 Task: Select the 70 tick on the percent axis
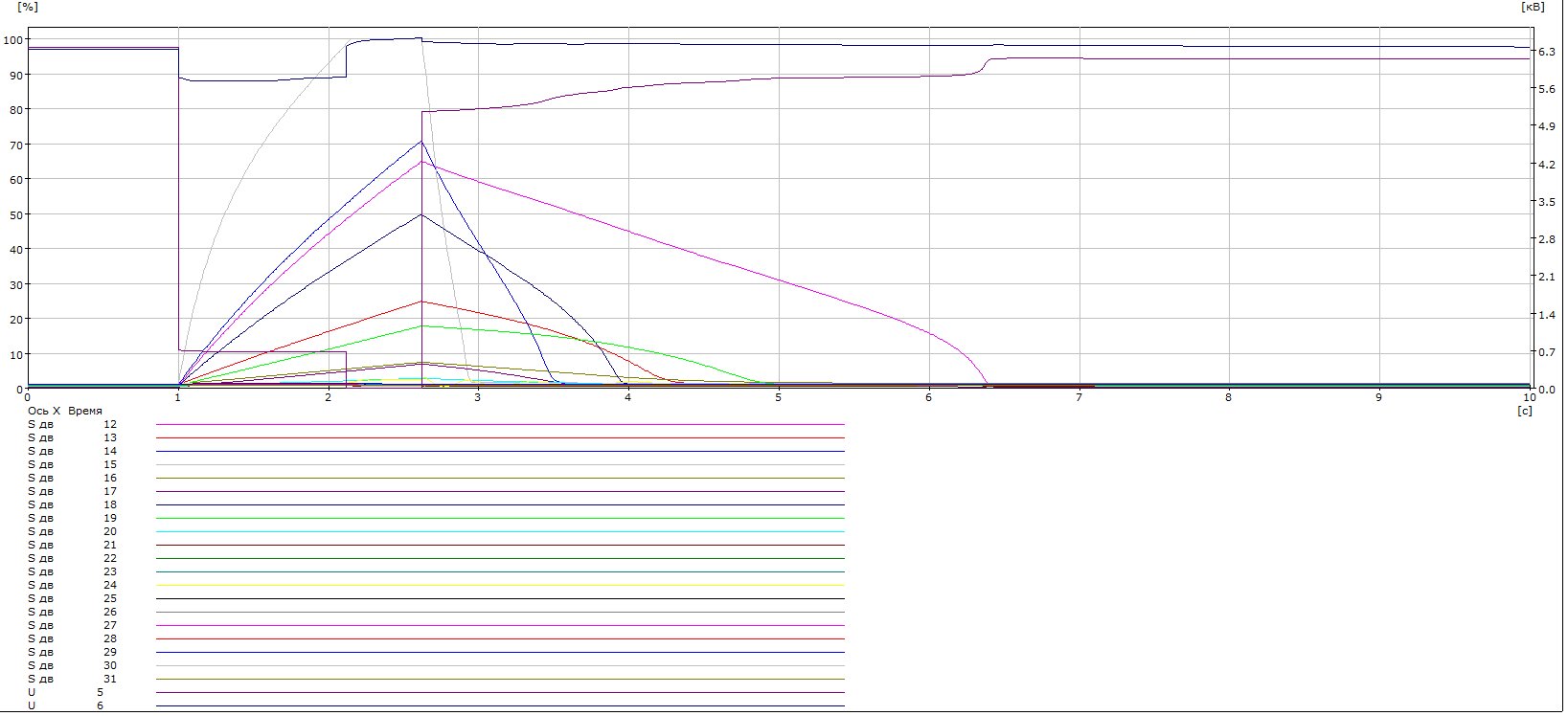[15, 145]
